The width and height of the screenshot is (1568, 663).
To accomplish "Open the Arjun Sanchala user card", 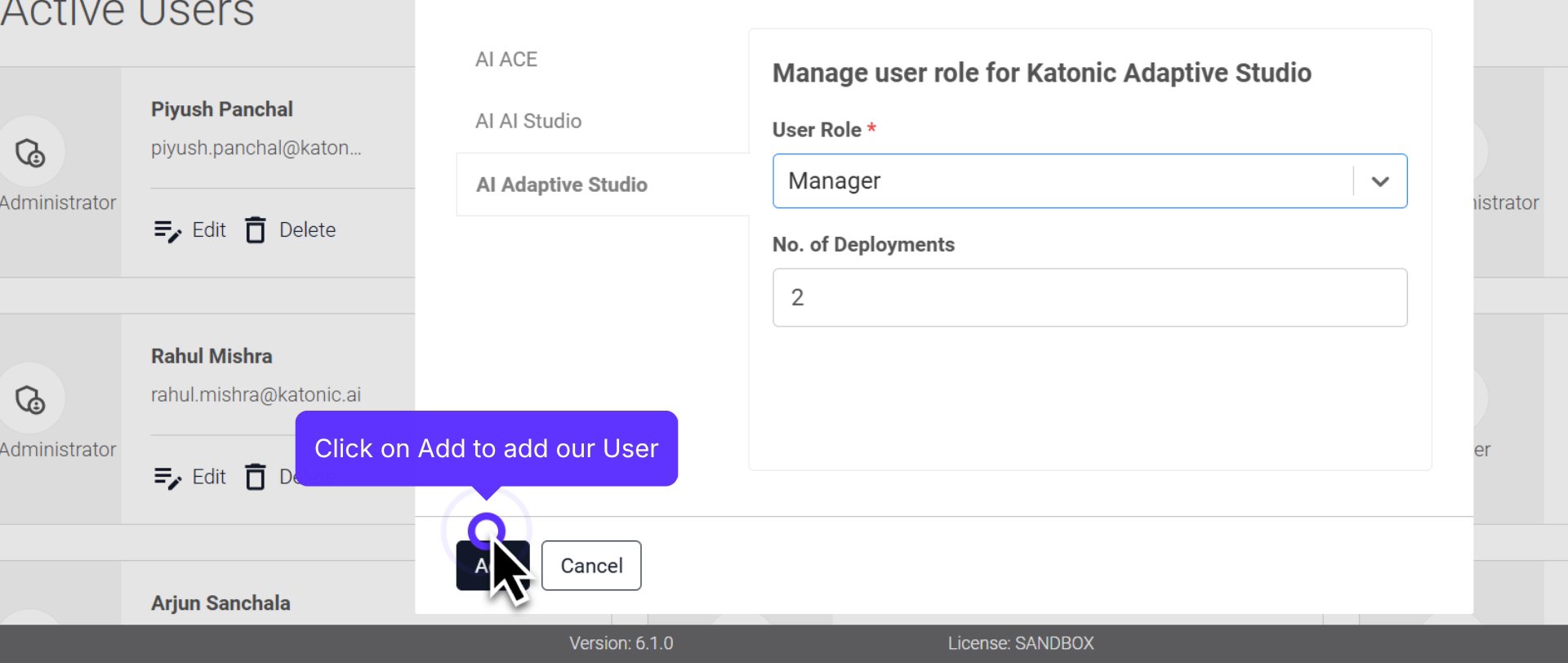I will coord(220,603).
